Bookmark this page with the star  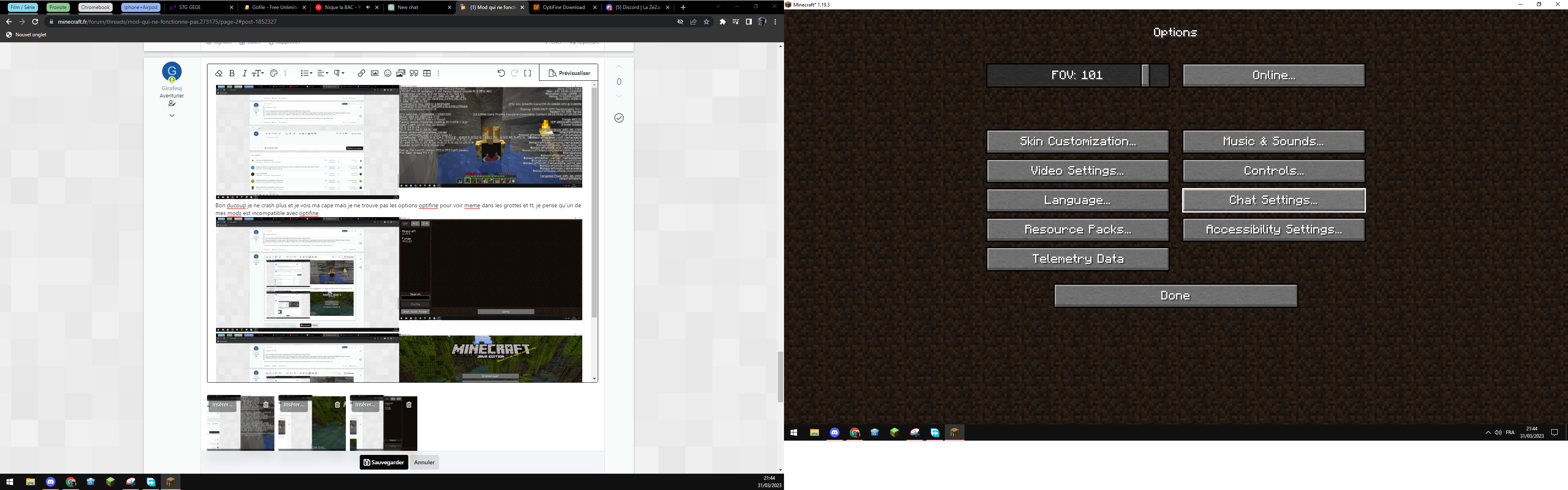tap(707, 21)
